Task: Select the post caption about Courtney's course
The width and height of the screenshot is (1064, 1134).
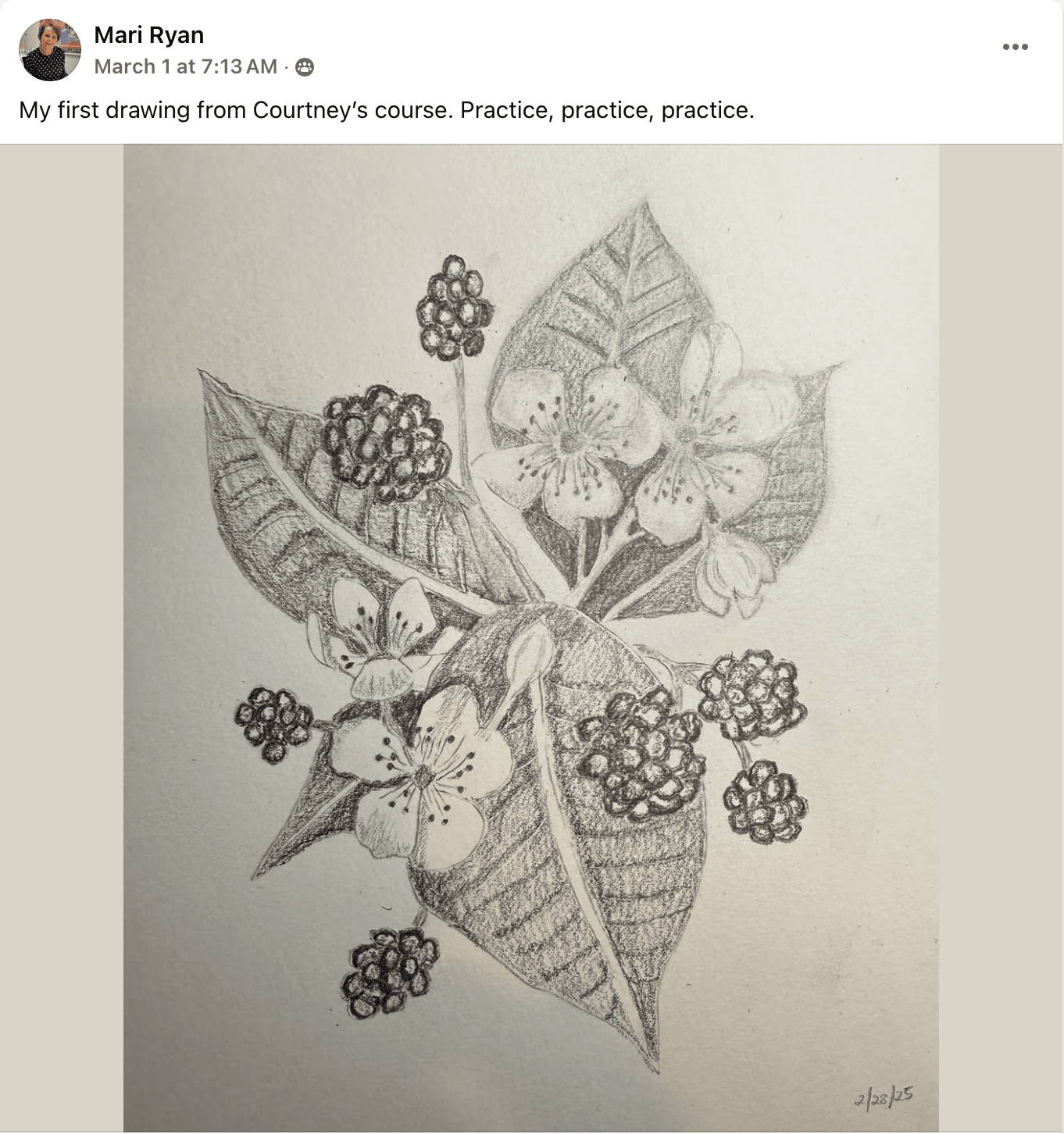Action: pos(387,110)
